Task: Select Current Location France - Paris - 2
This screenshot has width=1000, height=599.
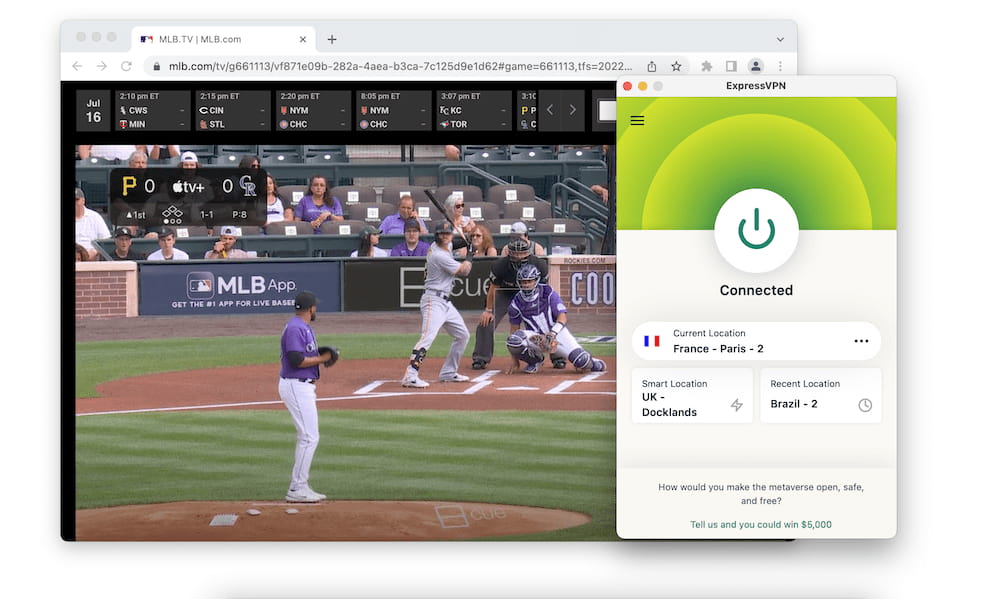Action: point(756,341)
